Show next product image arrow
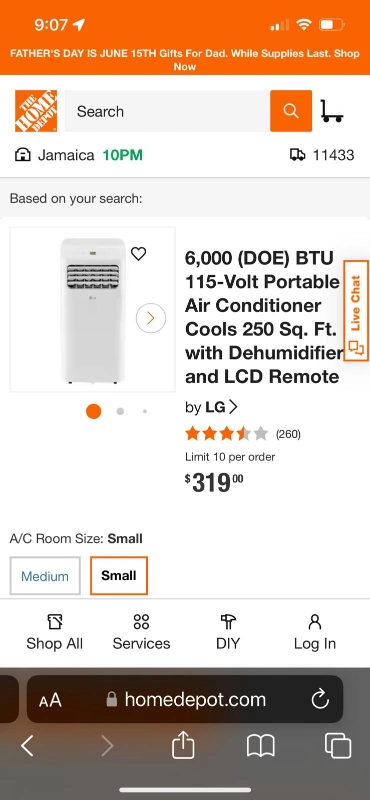Image resolution: width=370 pixels, height=800 pixels. coord(151,318)
